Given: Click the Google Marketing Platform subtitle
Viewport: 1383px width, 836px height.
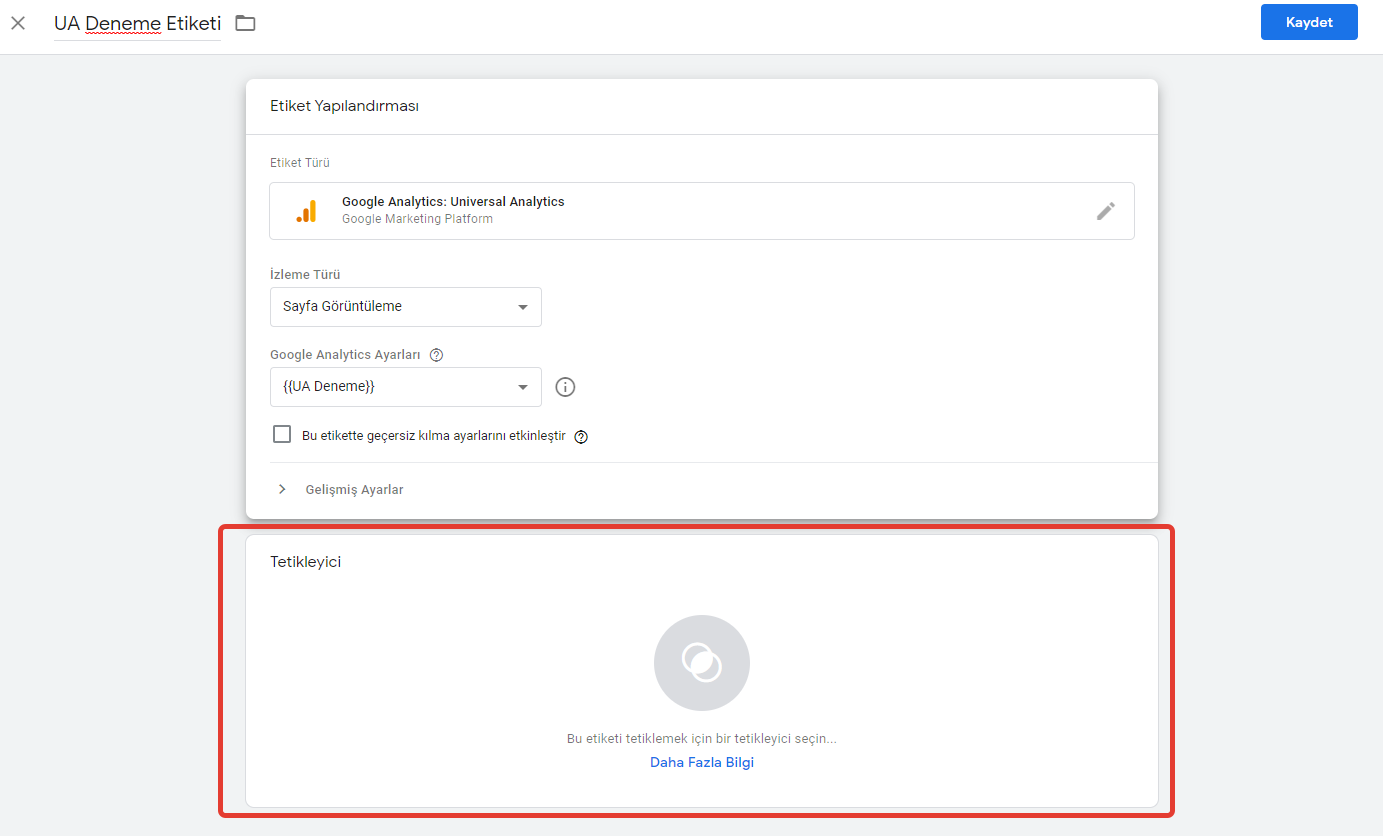Looking at the screenshot, I should coord(417,219).
